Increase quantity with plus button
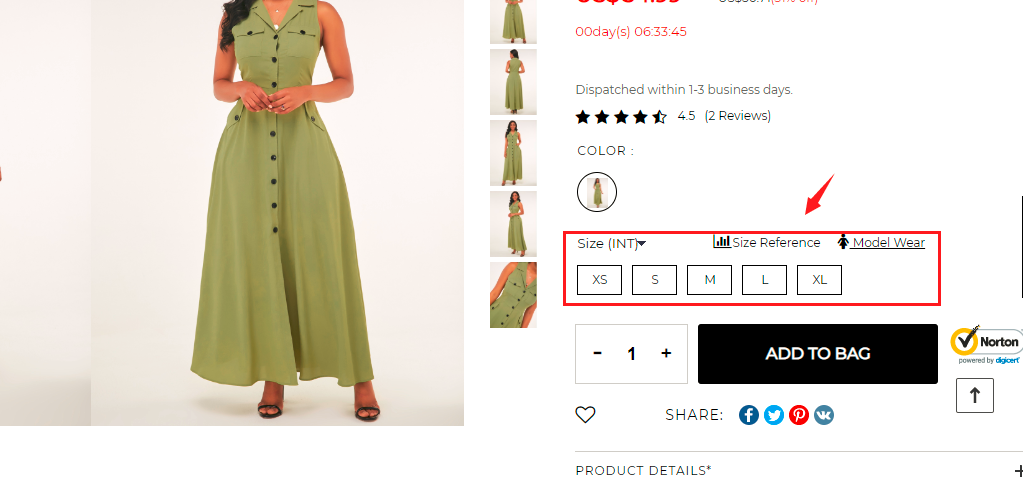 point(666,353)
